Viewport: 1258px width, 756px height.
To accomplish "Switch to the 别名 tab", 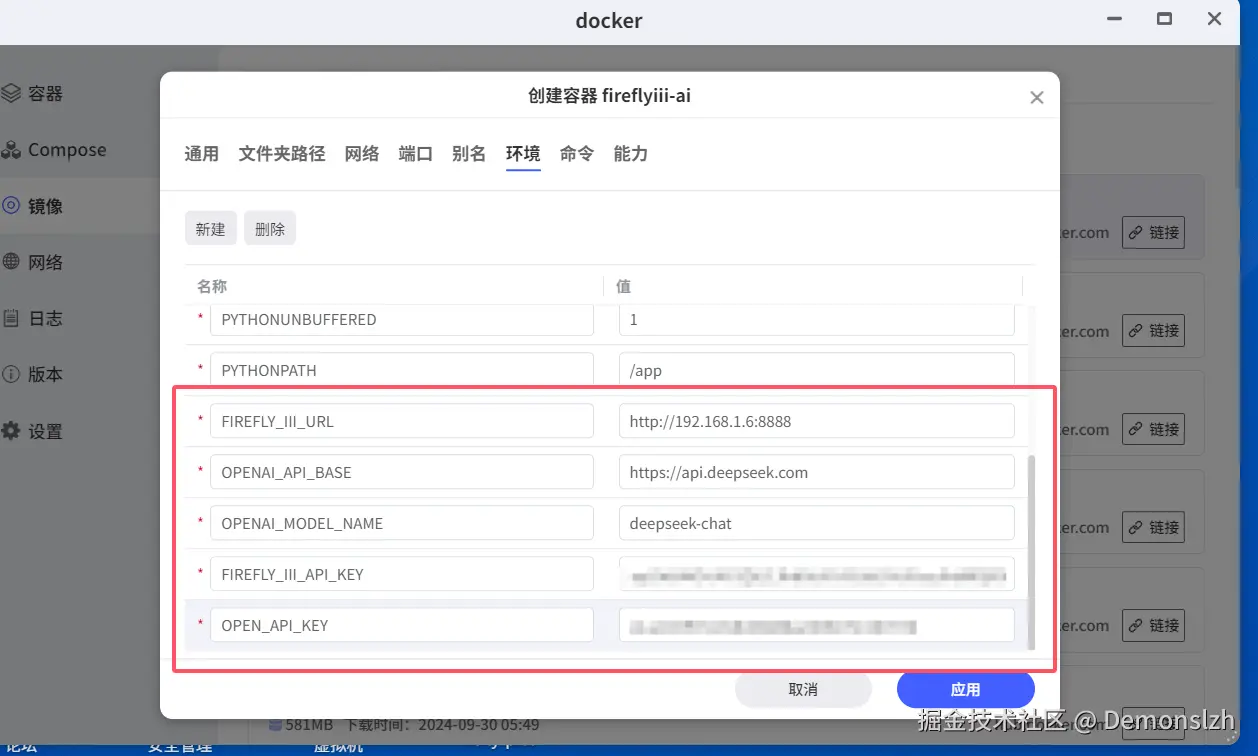I will click(469, 154).
